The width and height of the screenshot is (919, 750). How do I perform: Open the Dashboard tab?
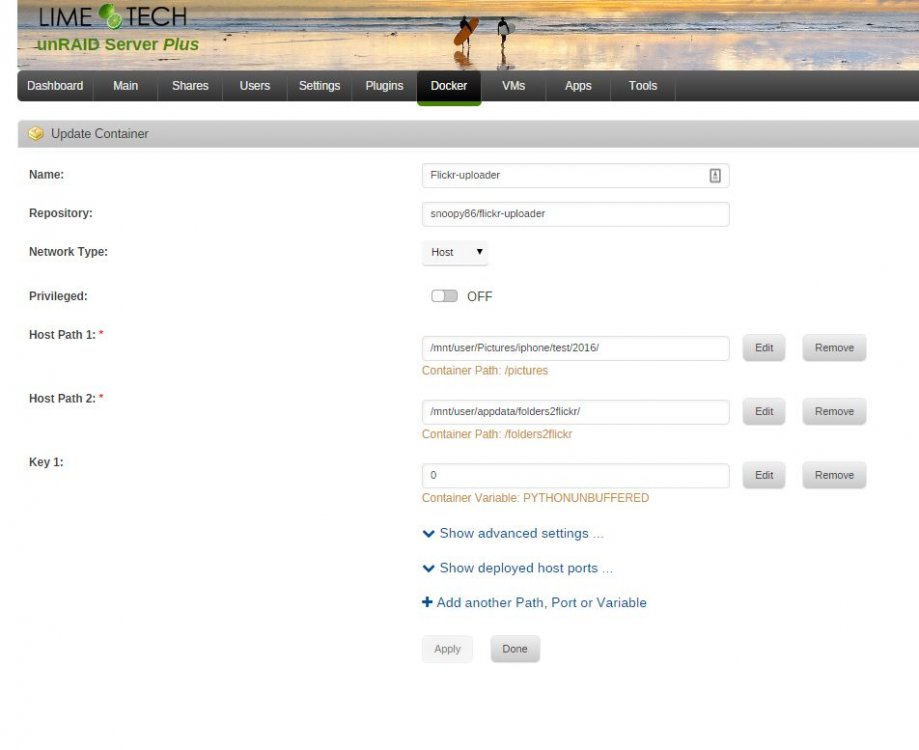click(x=55, y=86)
